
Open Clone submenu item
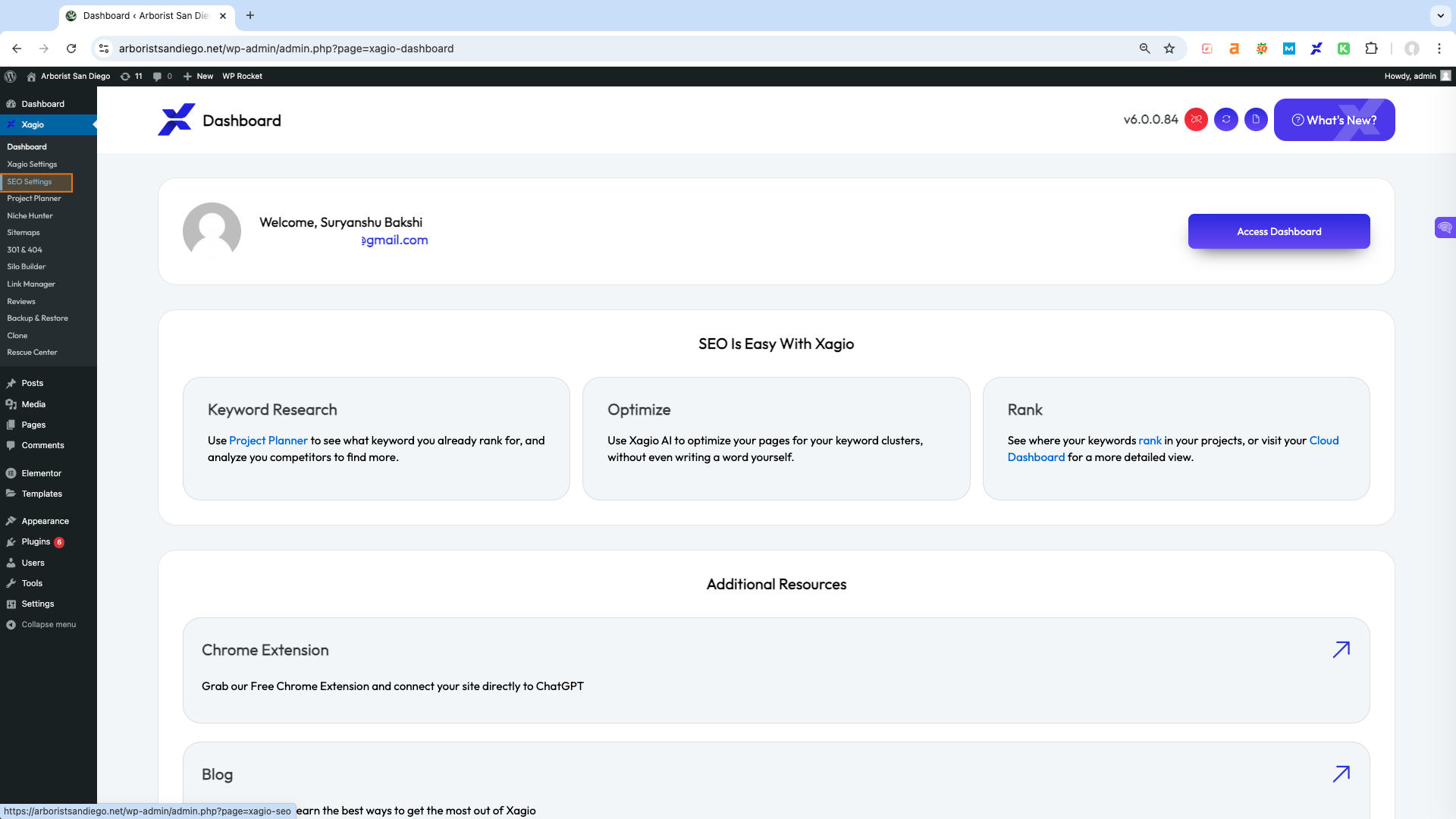[17, 336]
